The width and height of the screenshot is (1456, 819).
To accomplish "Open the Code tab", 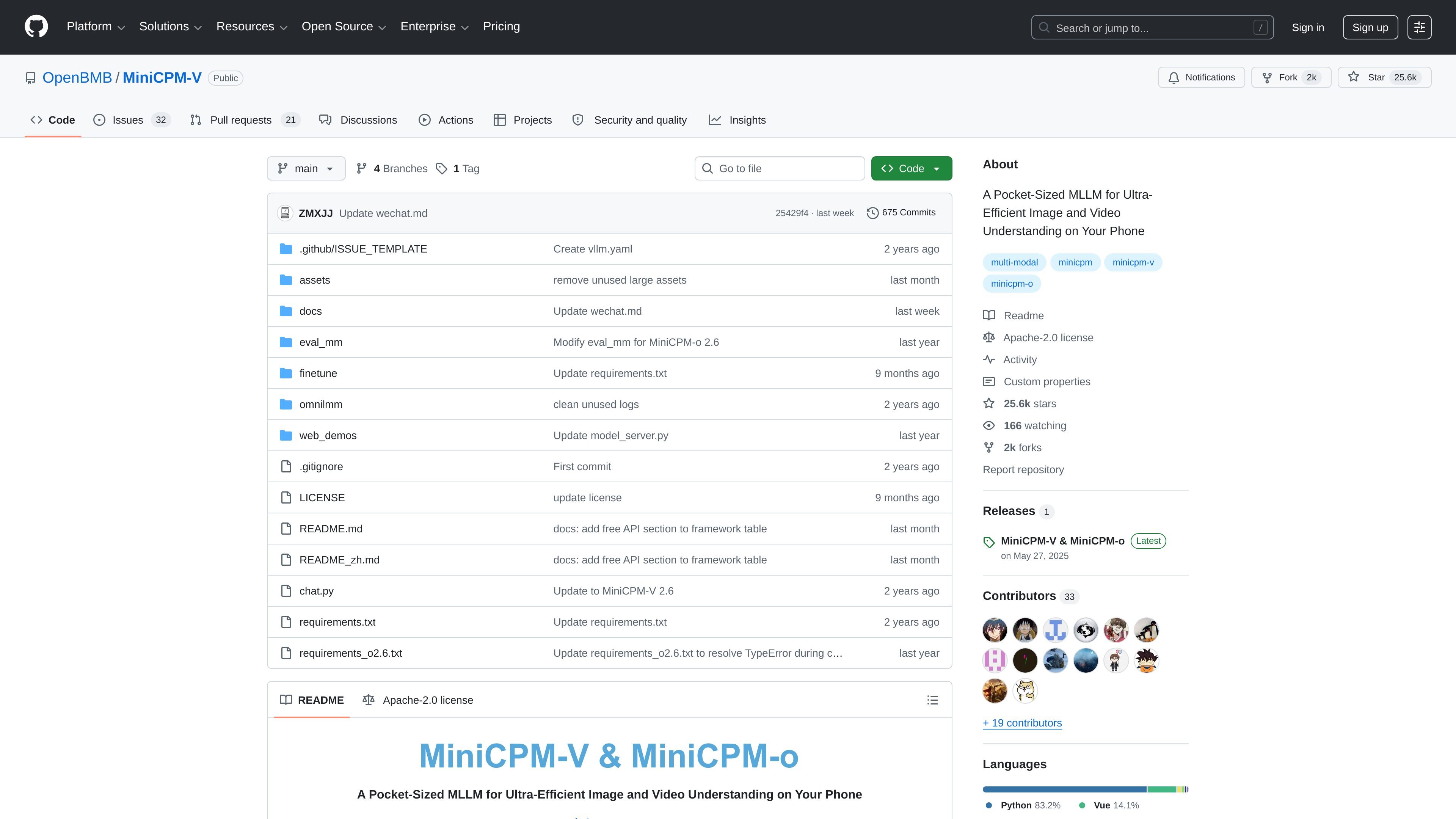I will click(53, 120).
